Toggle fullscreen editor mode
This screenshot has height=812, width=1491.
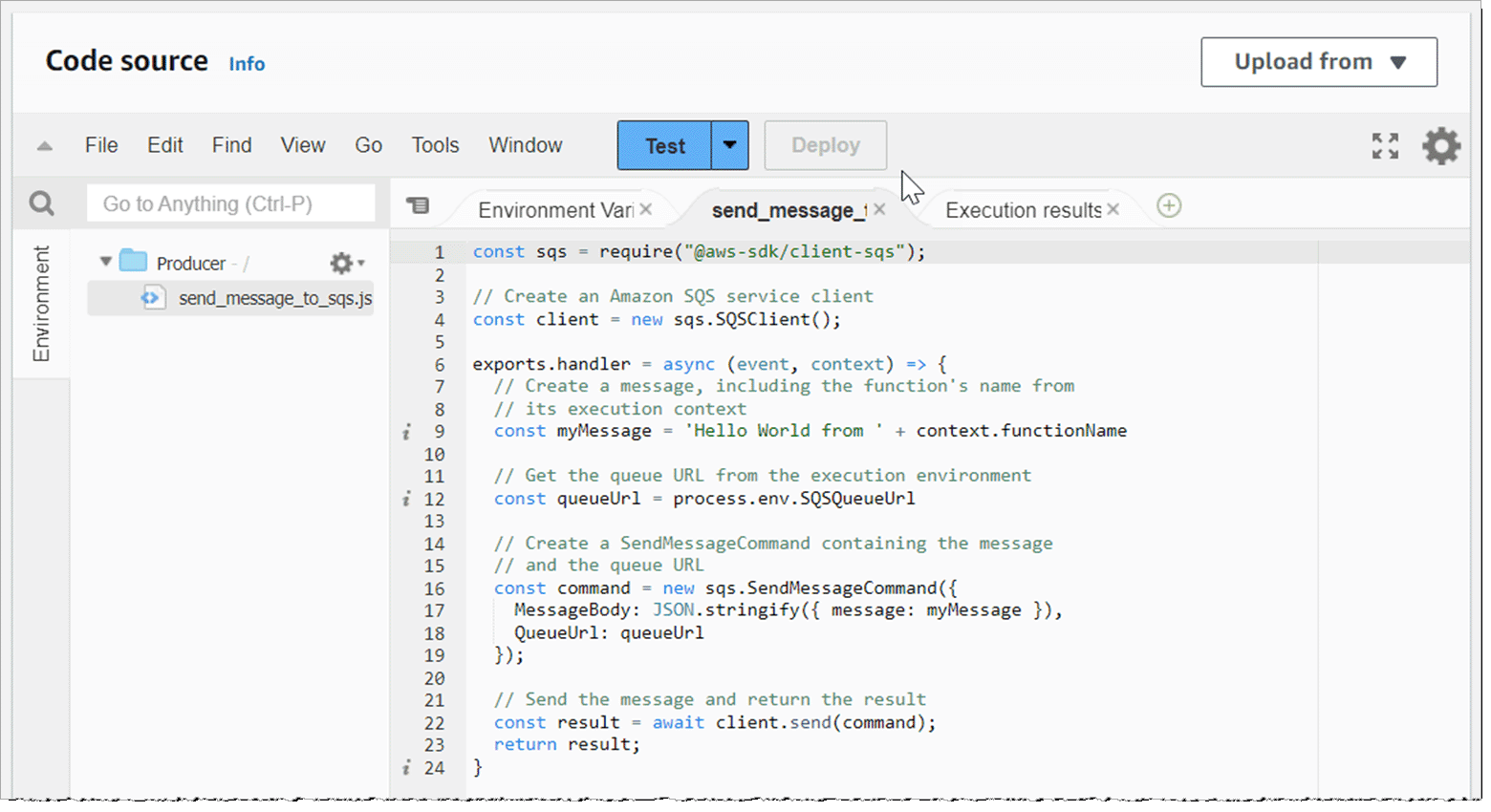(x=1385, y=146)
